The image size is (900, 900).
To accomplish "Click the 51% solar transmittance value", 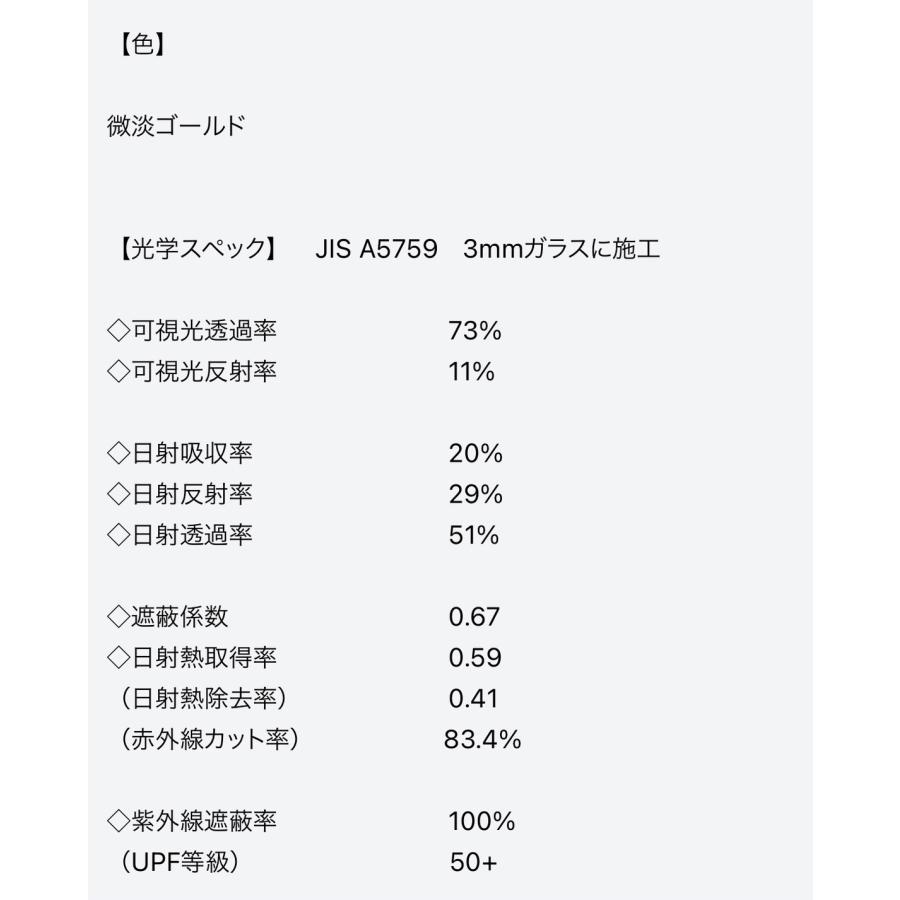I will coord(474,535).
